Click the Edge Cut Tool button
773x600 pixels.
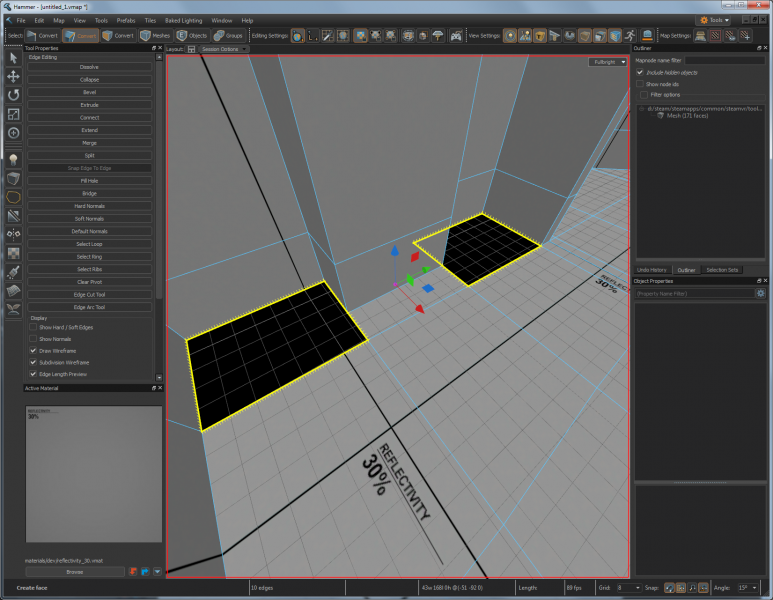[89, 294]
